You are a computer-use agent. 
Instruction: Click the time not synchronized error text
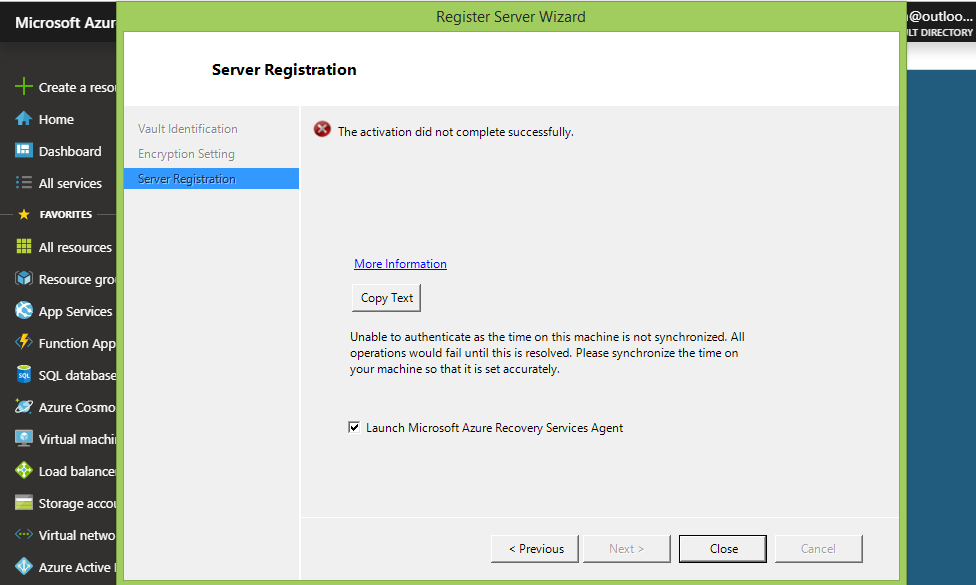tap(547, 353)
